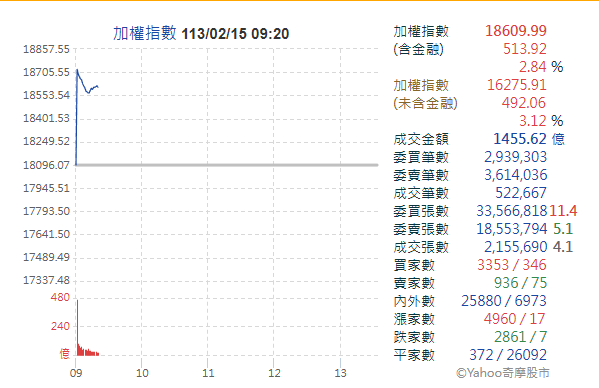Click the gray previous-close reference line

point(227,165)
